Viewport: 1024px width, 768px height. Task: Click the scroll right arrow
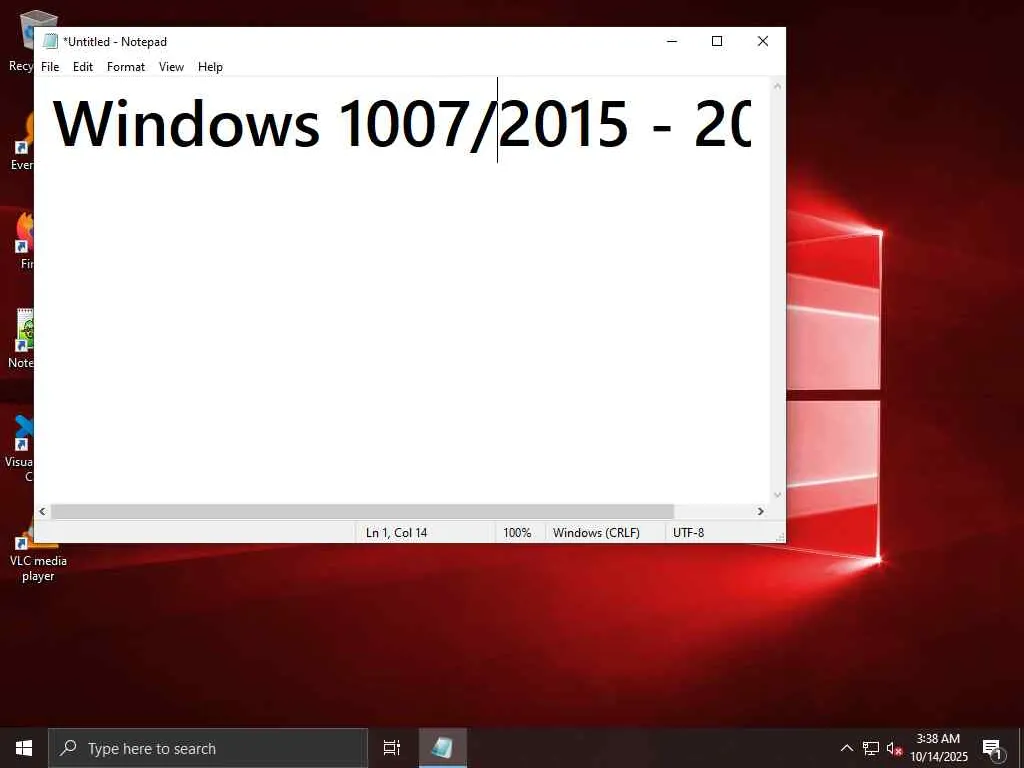[x=760, y=511]
